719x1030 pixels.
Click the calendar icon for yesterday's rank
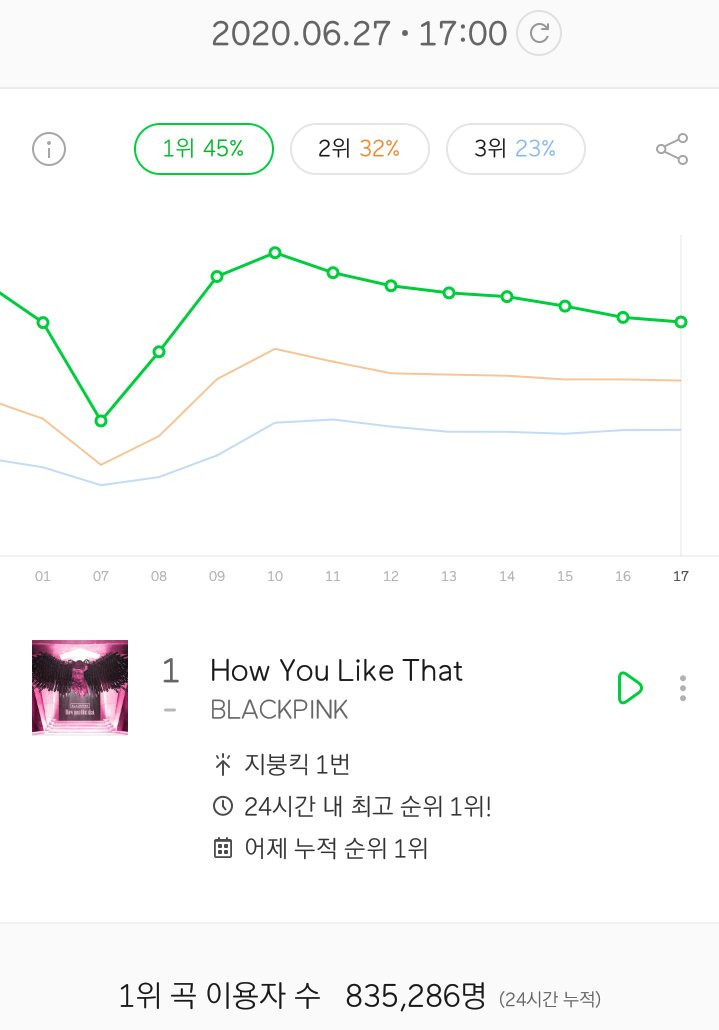pos(223,848)
